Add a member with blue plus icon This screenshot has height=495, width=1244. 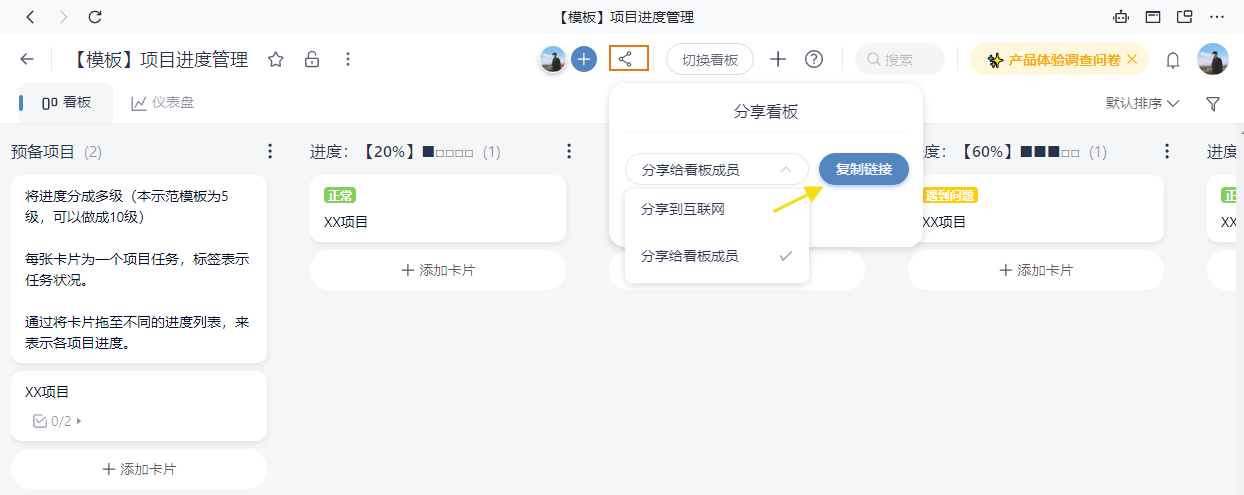click(x=584, y=59)
